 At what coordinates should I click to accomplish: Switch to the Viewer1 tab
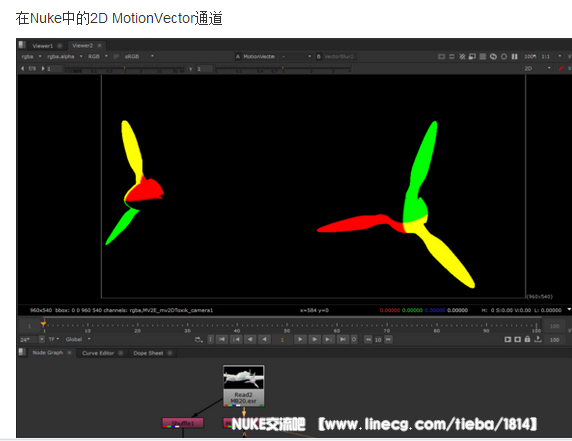(x=42, y=46)
